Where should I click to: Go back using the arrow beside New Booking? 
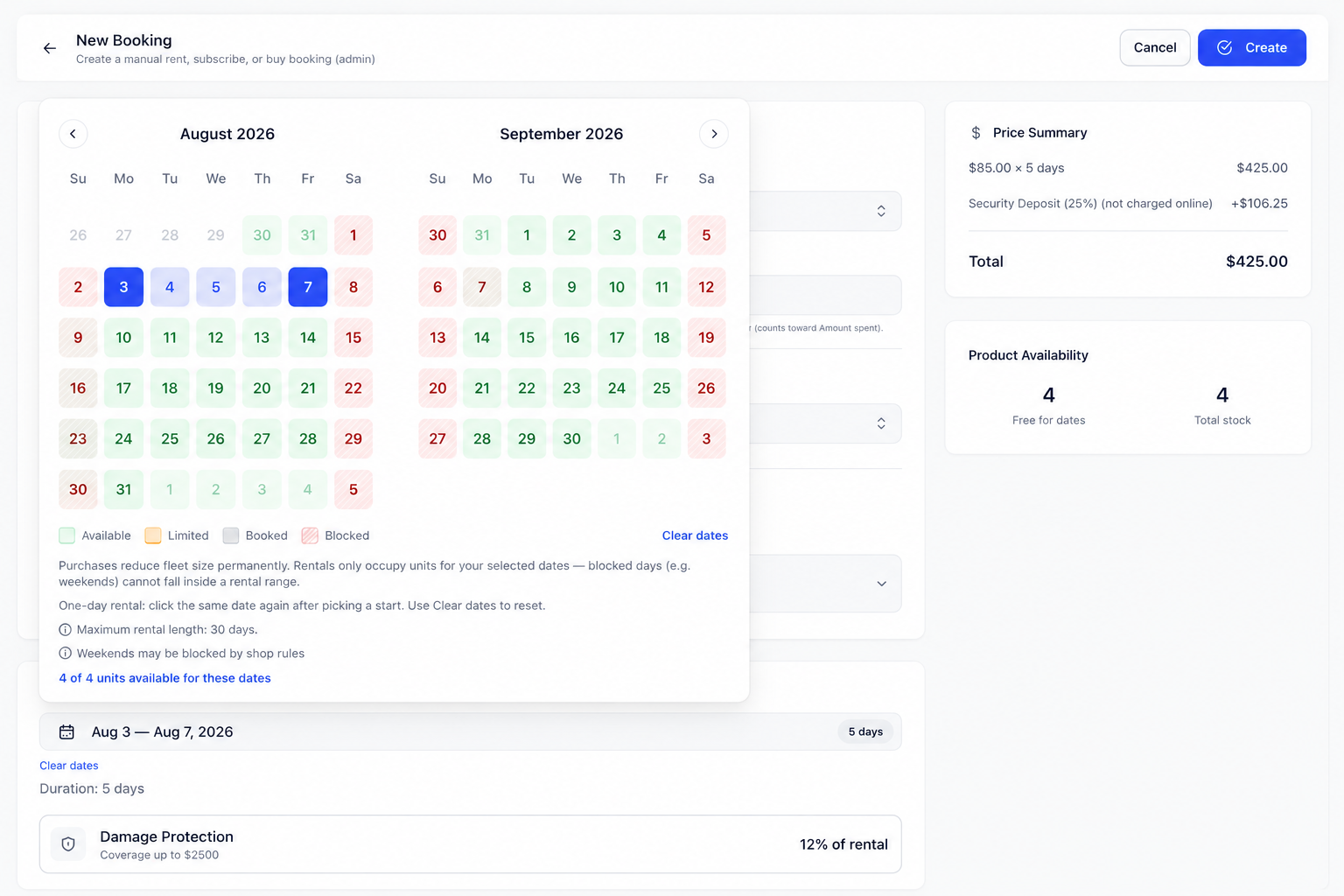pyautogui.click(x=50, y=48)
